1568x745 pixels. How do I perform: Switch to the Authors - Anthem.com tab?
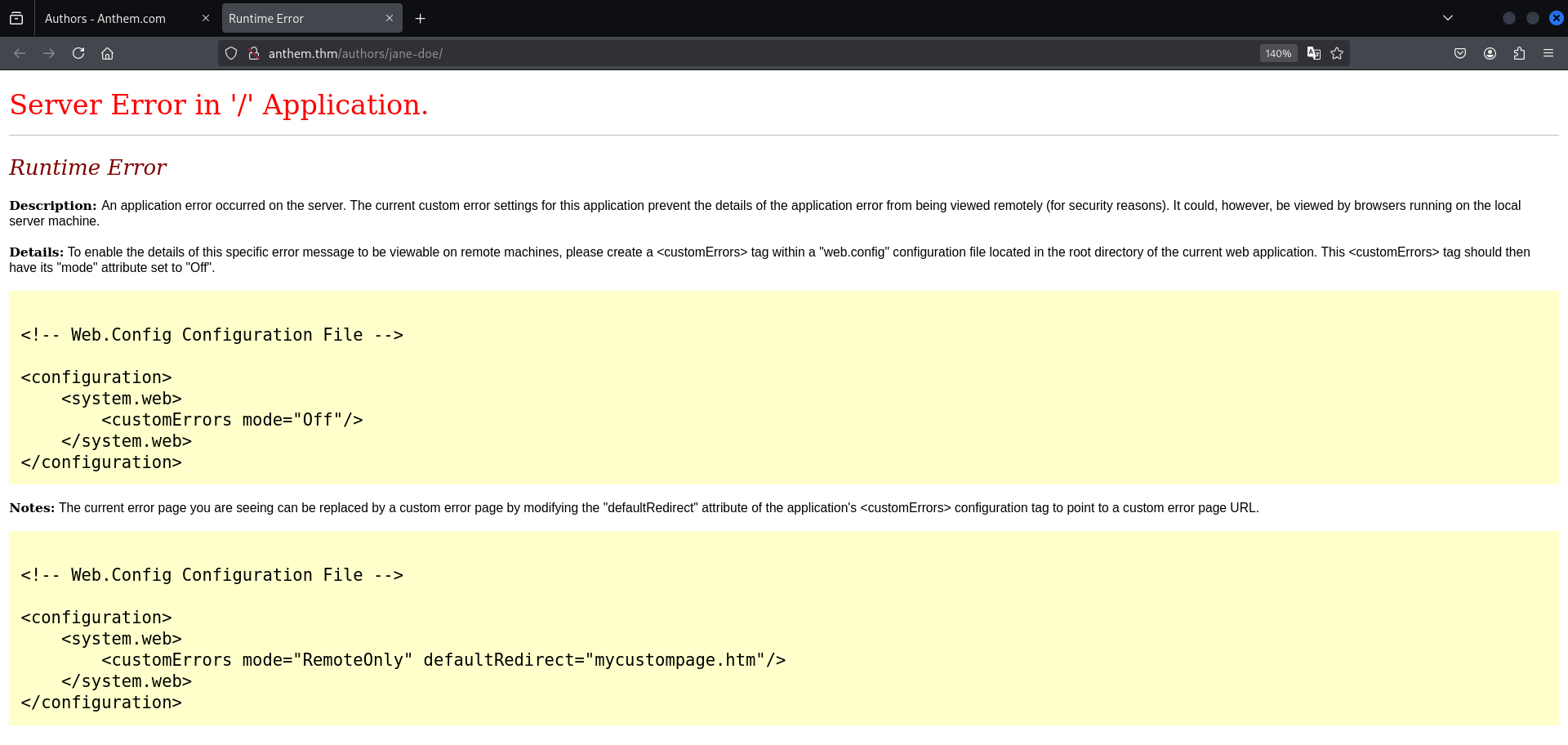[114, 18]
